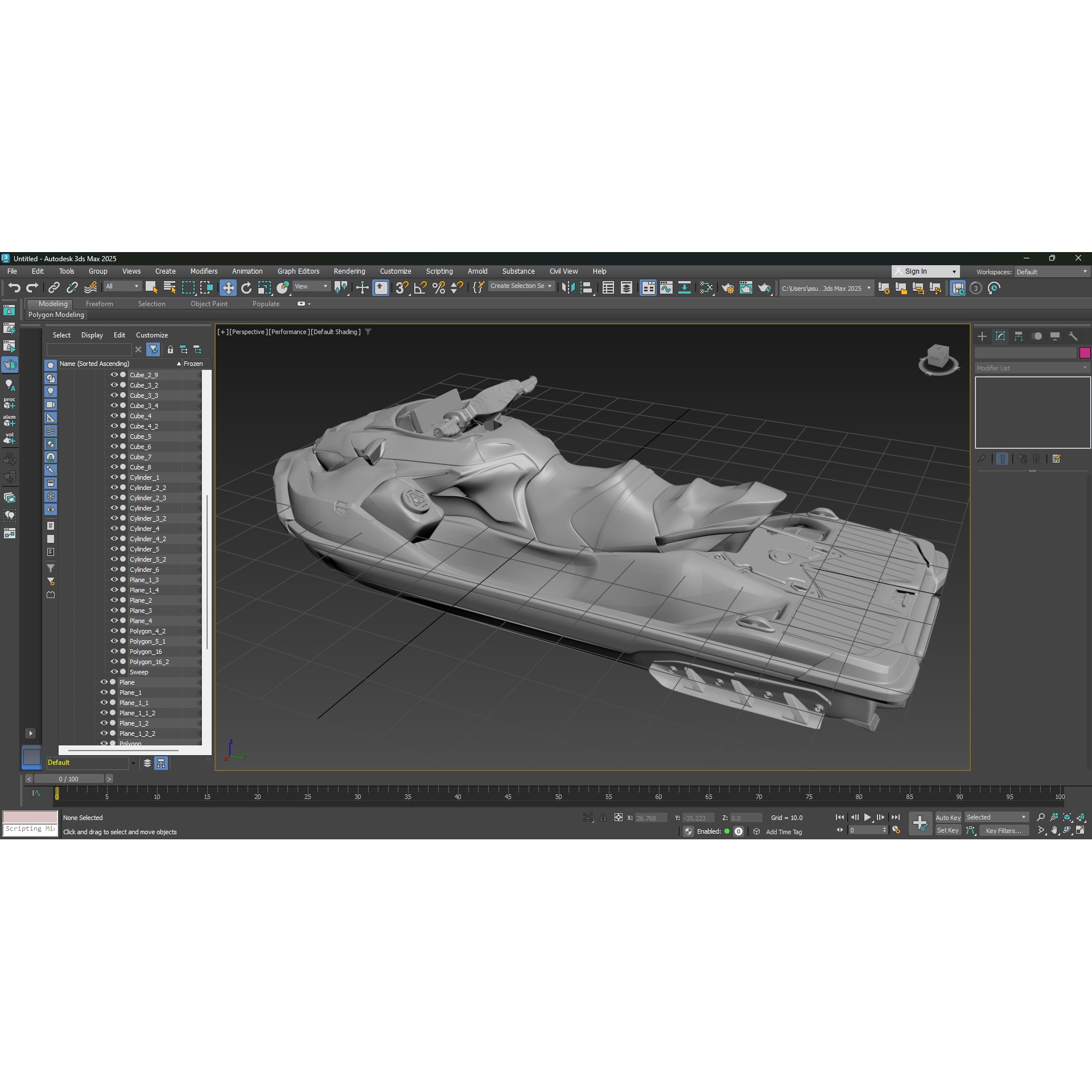Toggle visibility of Cube_4 in Scene Explorer
Viewport: 1092px width, 1092px height.
tap(114, 416)
